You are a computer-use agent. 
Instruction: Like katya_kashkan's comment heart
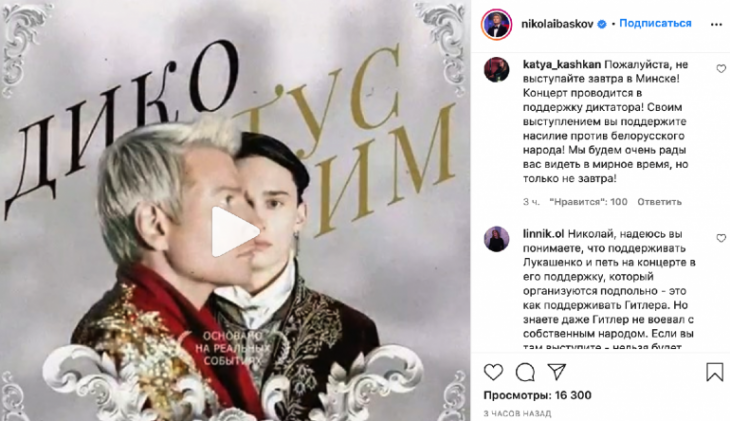tap(721, 69)
